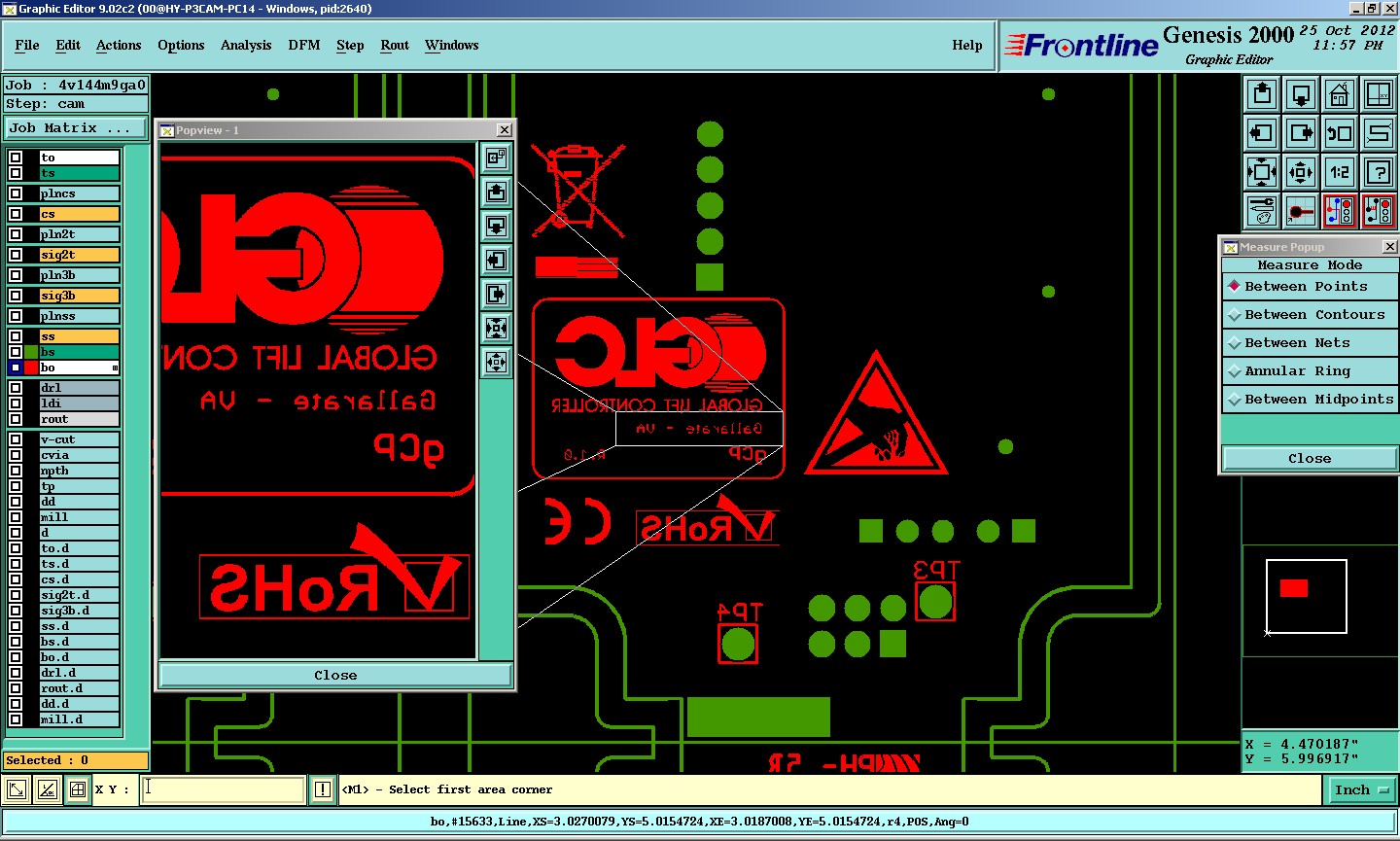Pan the main view left

(1262, 133)
